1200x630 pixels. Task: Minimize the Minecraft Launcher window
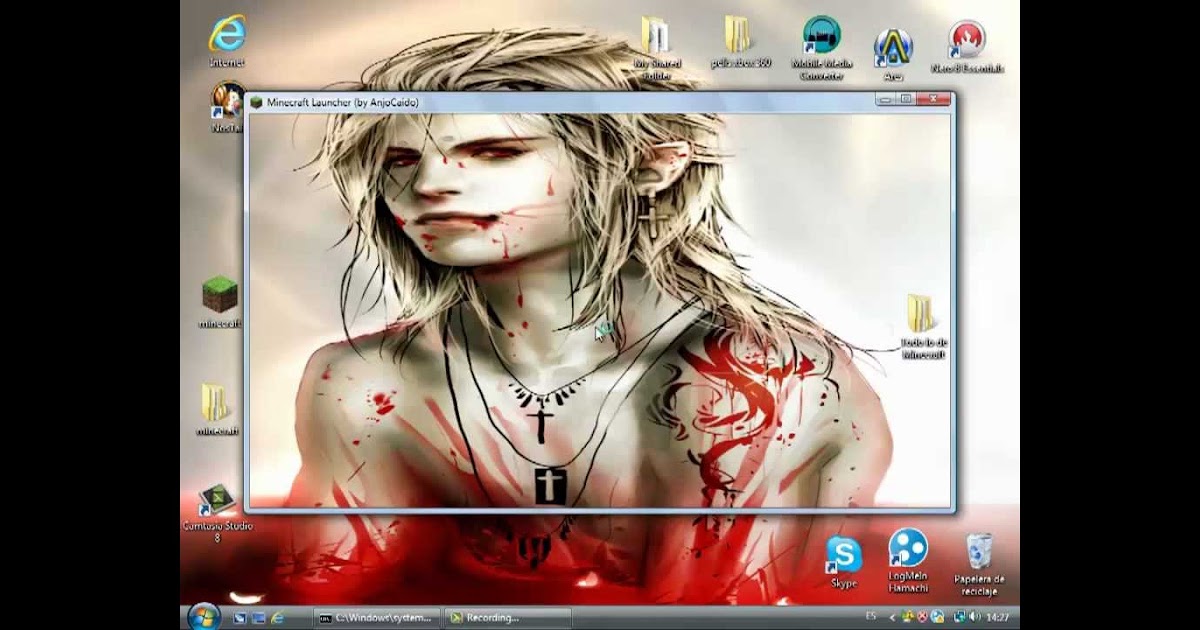[x=886, y=99]
